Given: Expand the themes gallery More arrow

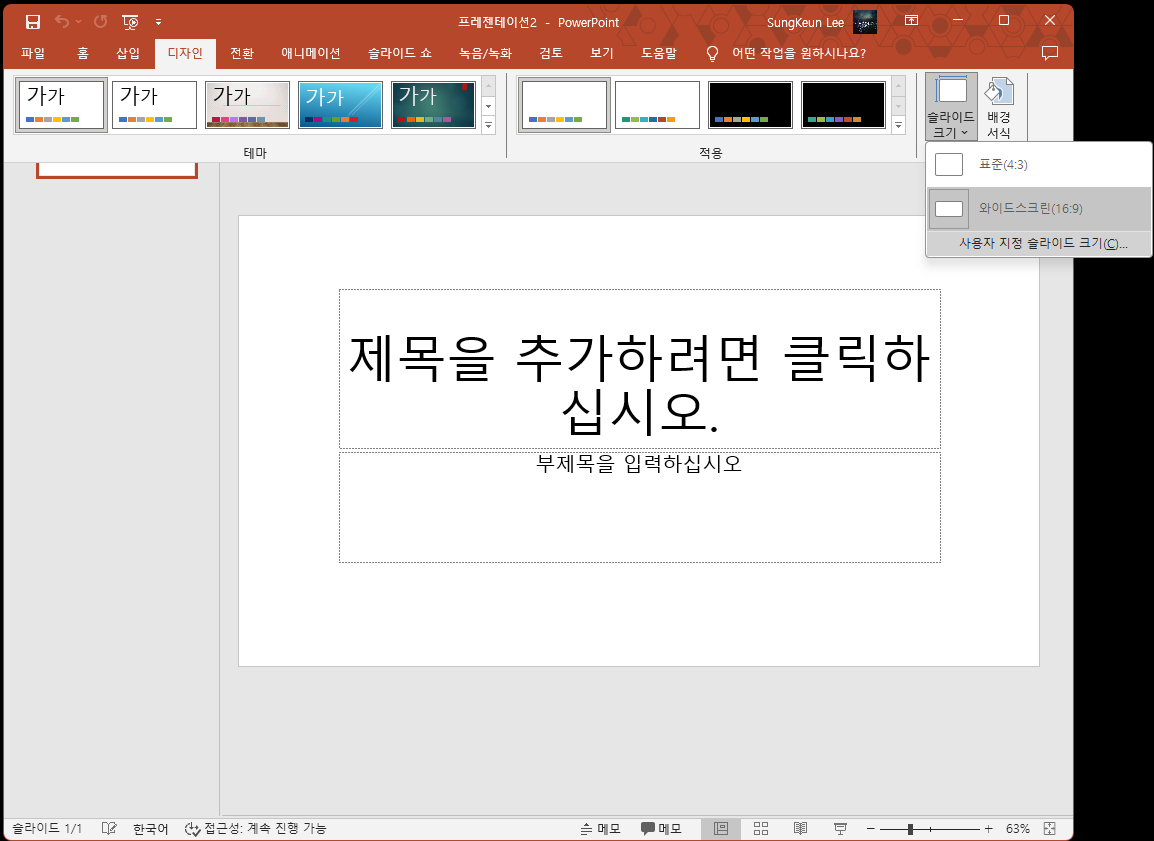Looking at the screenshot, I should coord(489,125).
